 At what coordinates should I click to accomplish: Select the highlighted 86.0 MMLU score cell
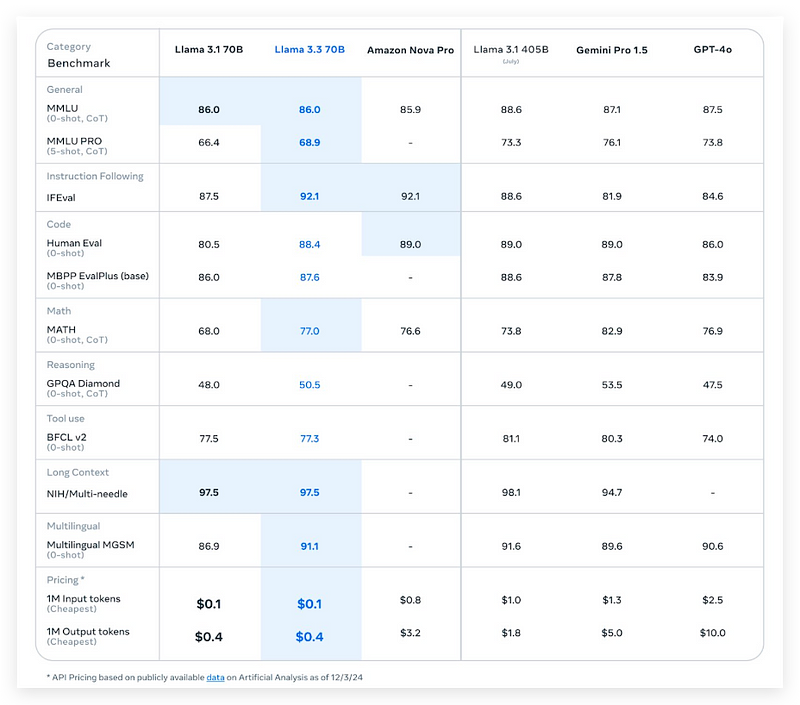pyautogui.click(x=209, y=108)
